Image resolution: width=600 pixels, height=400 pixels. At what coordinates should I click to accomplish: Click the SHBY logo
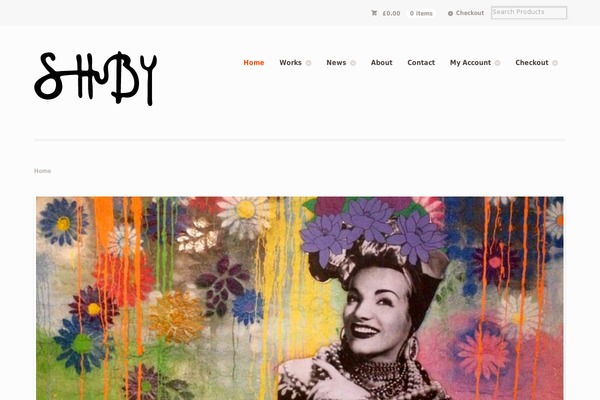96,78
